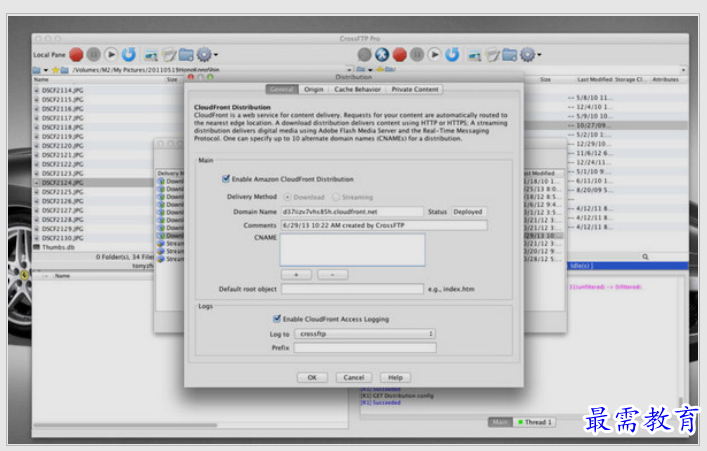Click the Comments field
The height and width of the screenshot is (451, 707).
pos(384,225)
